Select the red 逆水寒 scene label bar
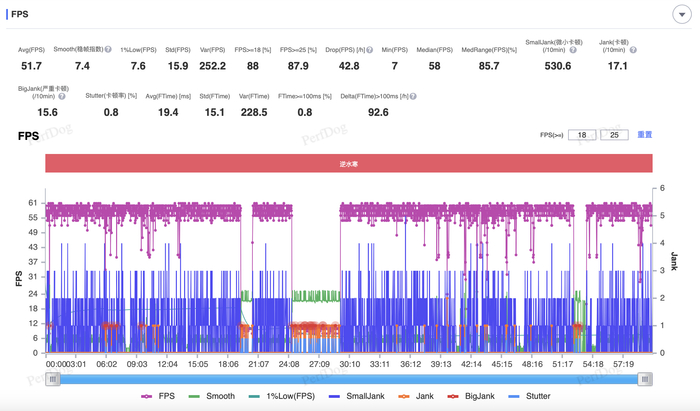Viewport: 700px width, 411px height. point(349,163)
